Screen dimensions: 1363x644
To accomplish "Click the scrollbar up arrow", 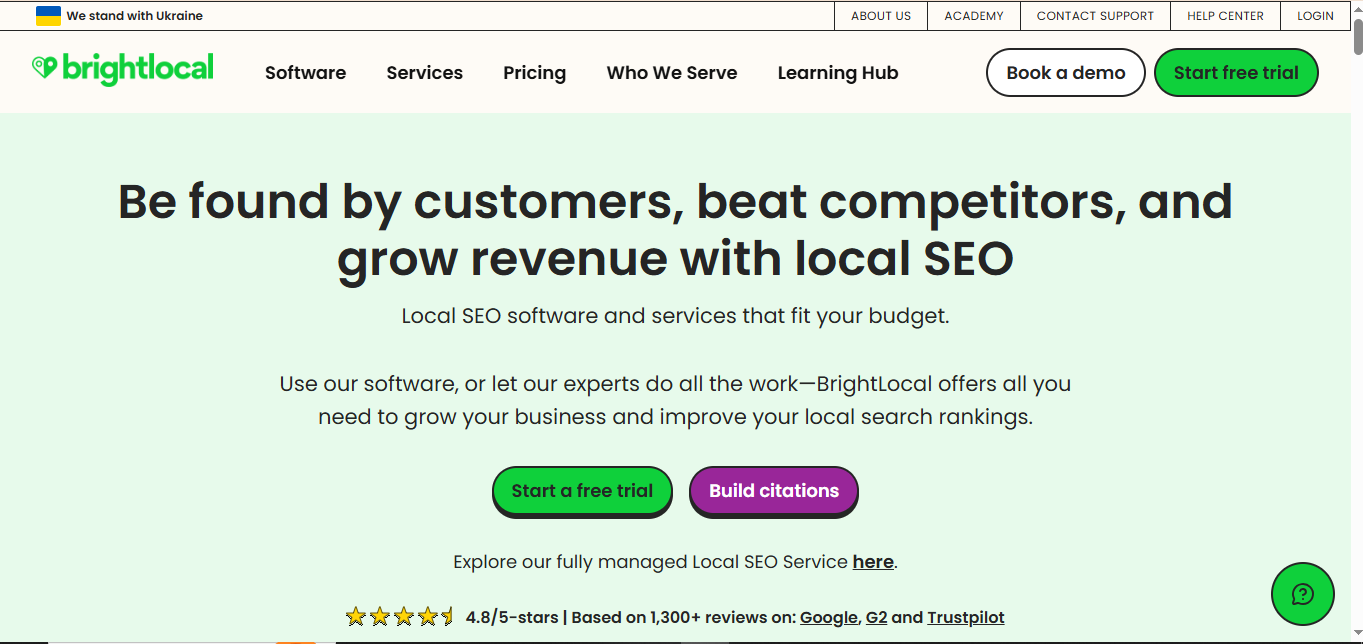I will (x=1356, y=8).
